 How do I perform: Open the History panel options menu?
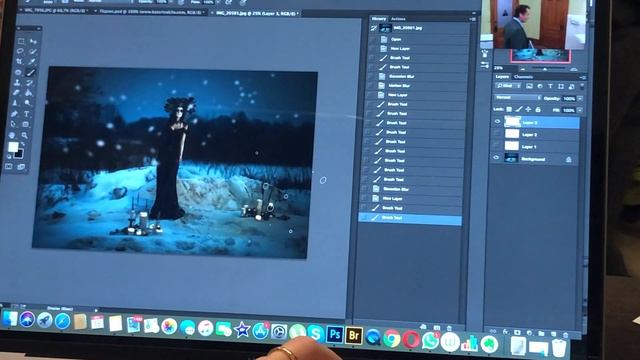472,19
